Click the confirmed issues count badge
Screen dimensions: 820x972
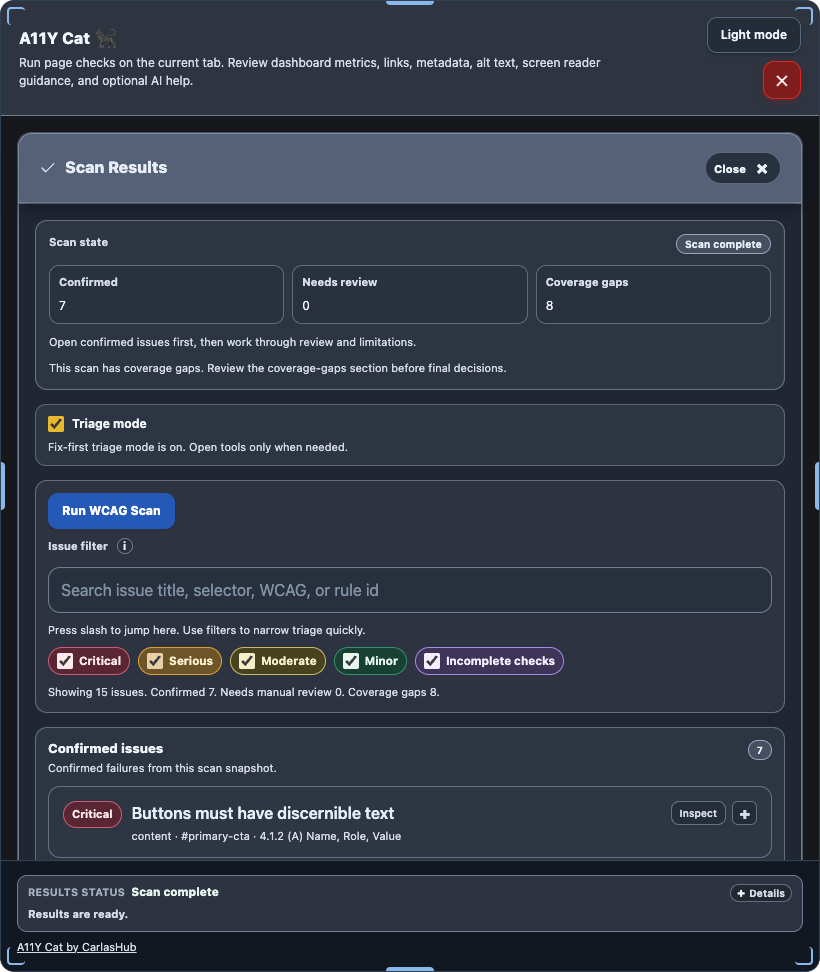point(759,750)
